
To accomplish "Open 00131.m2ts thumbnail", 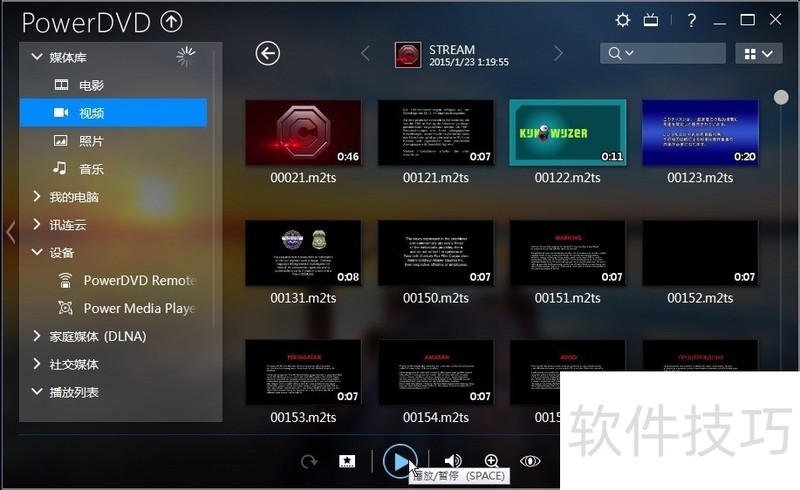I will (303, 253).
